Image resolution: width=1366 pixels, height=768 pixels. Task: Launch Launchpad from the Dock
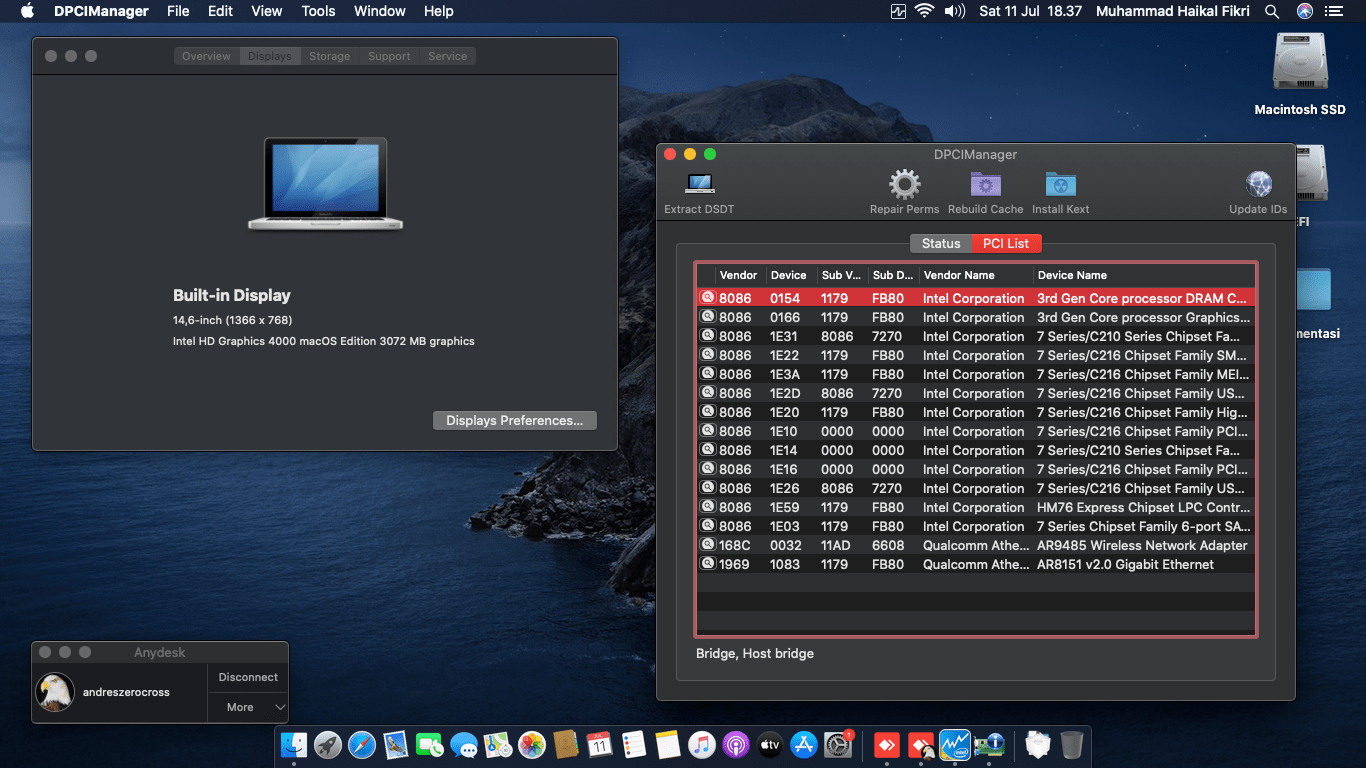coord(328,744)
